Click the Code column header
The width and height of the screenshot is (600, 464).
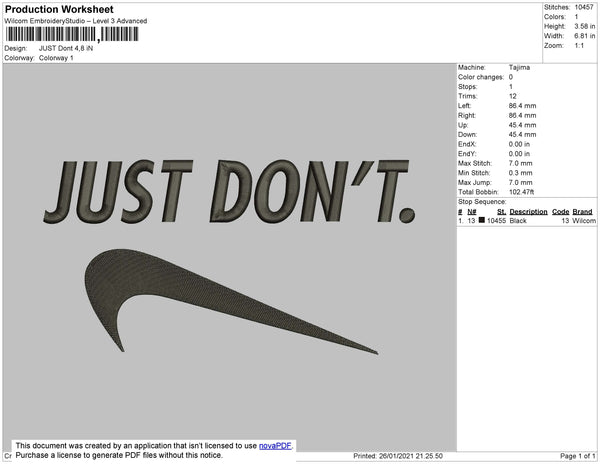560,212
